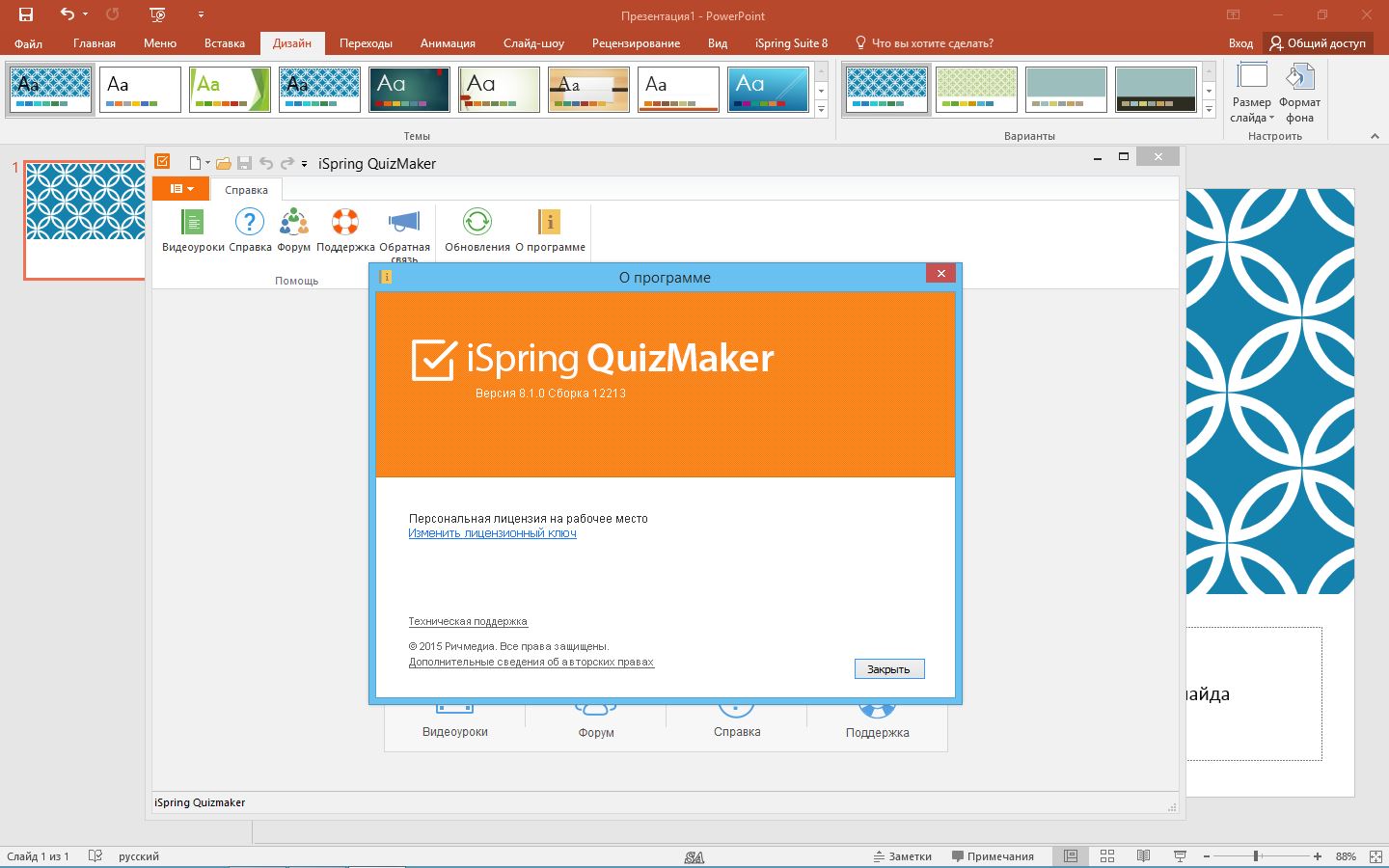Image resolution: width=1389 pixels, height=868 pixels.
Task: Start slideshow from beginning icon
Action: 157,14
